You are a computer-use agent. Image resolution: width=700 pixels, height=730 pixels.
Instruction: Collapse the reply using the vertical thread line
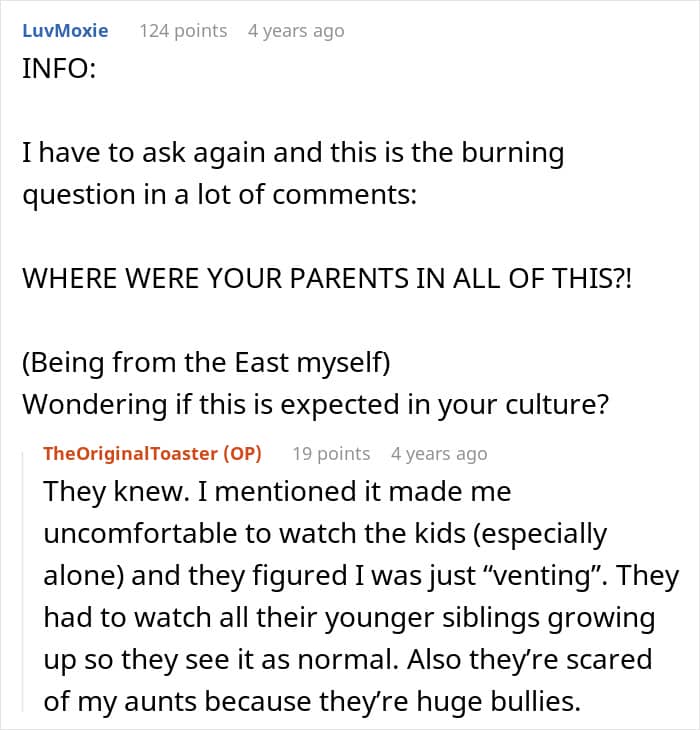pyautogui.click(x=23, y=581)
